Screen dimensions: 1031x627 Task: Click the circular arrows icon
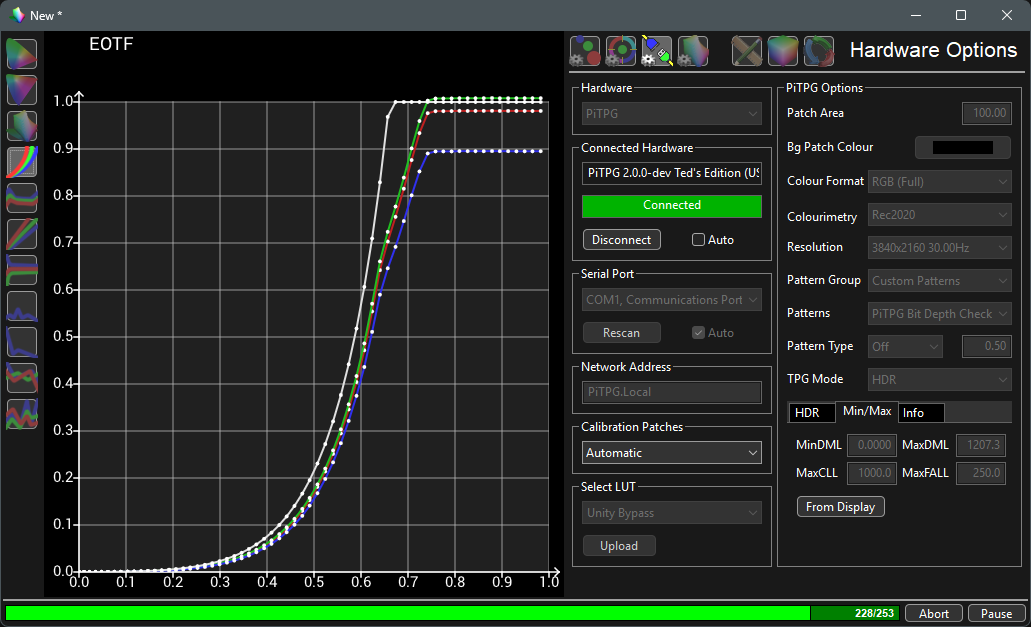(x=819, y=51)
